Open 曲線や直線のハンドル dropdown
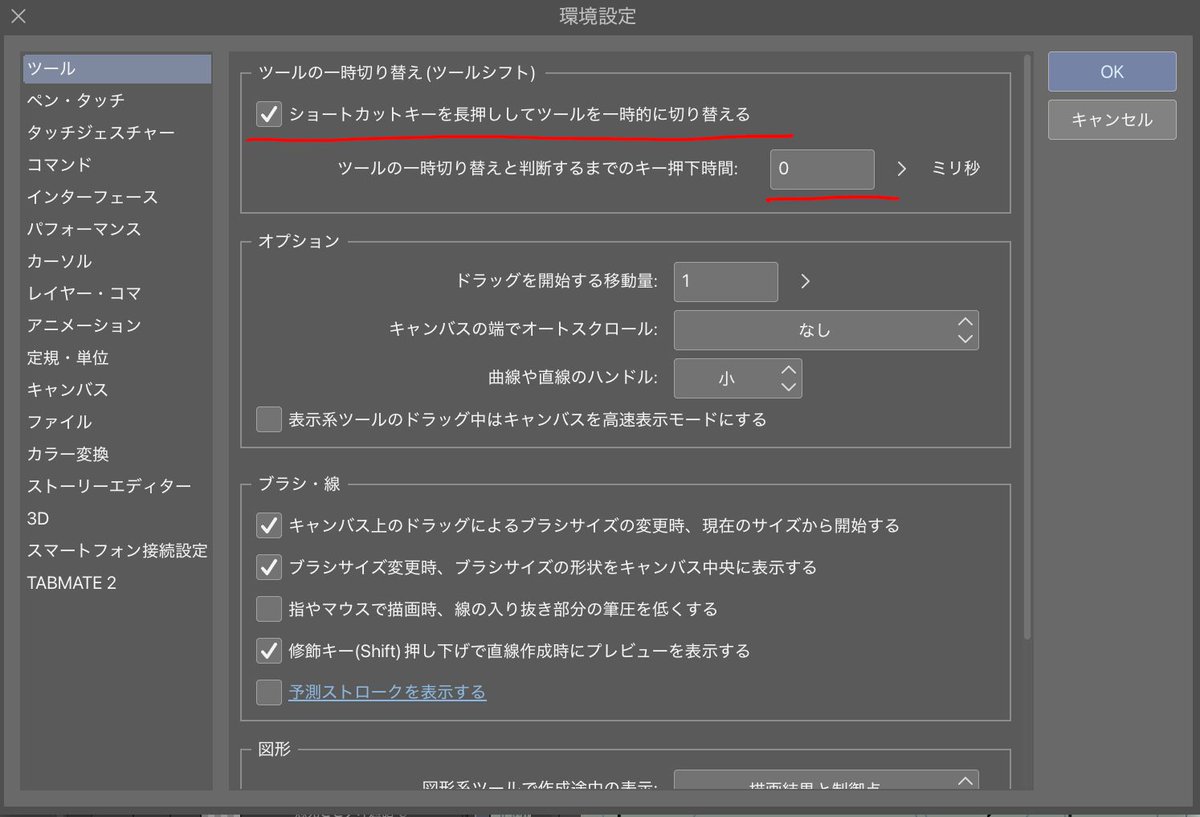Screen dimensions: 1200x817 [738, 379]
